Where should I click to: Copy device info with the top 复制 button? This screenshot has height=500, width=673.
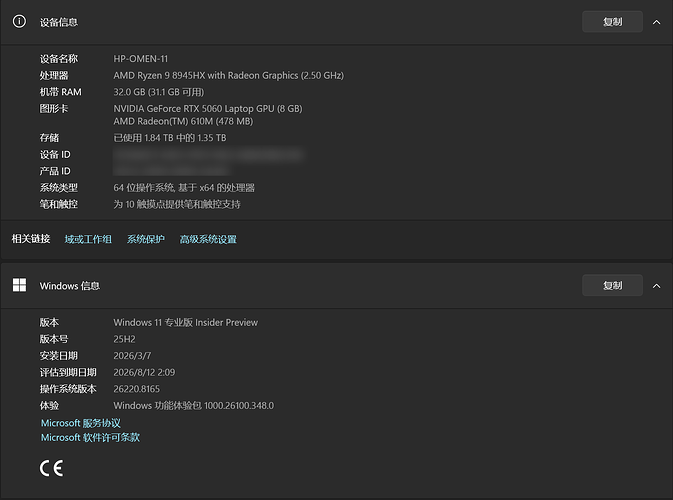[612, 21]
